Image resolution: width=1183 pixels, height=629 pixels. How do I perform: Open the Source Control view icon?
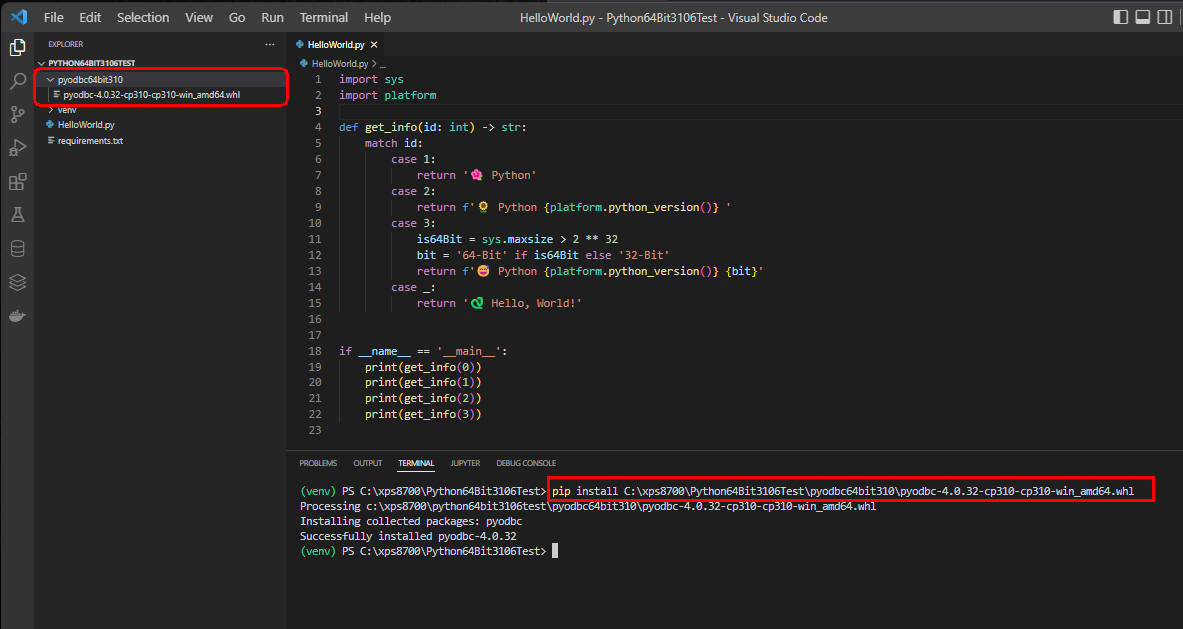pos(17,115)
